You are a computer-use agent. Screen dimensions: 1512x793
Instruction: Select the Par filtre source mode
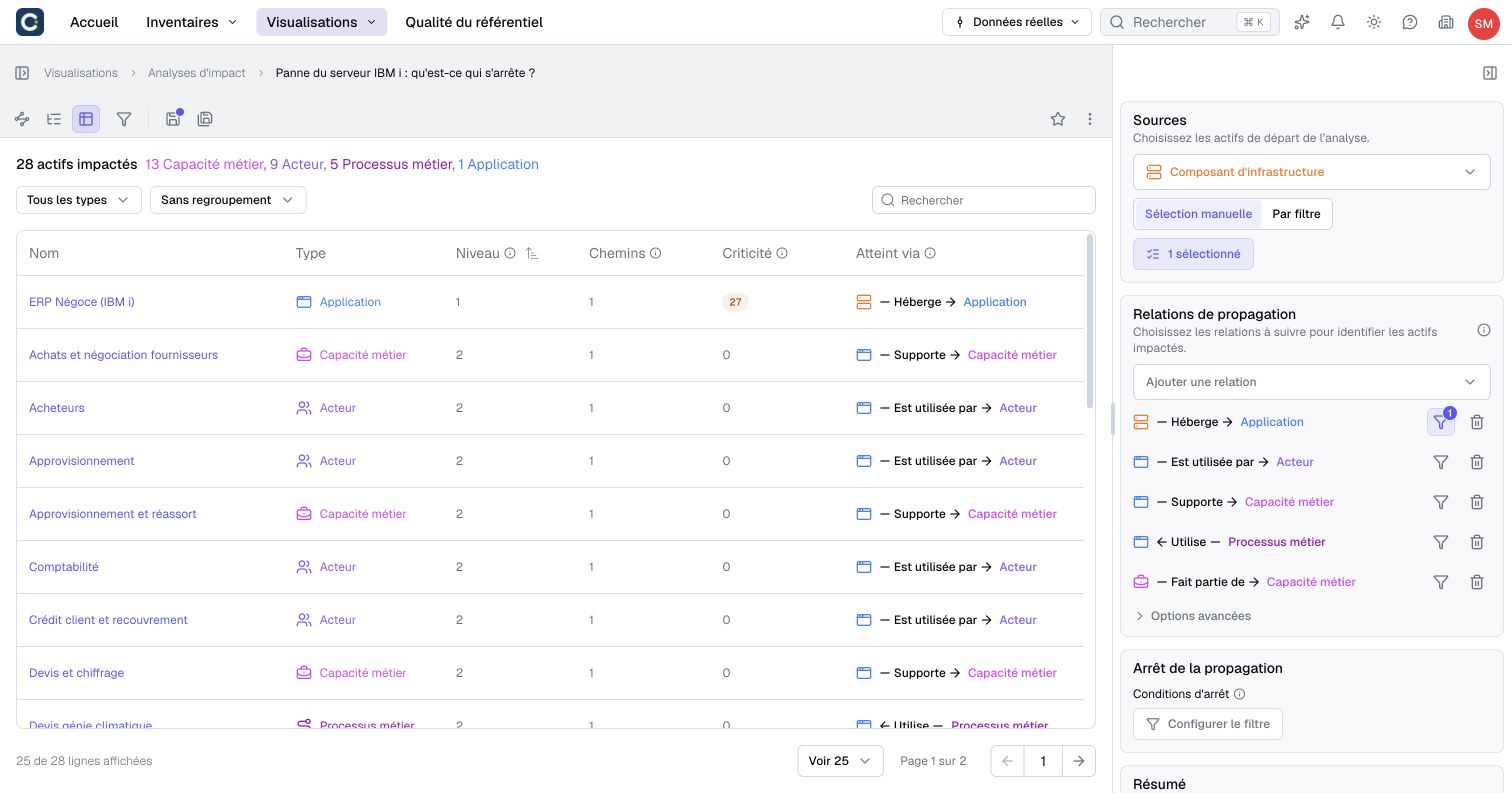(x=1296, y=214)
